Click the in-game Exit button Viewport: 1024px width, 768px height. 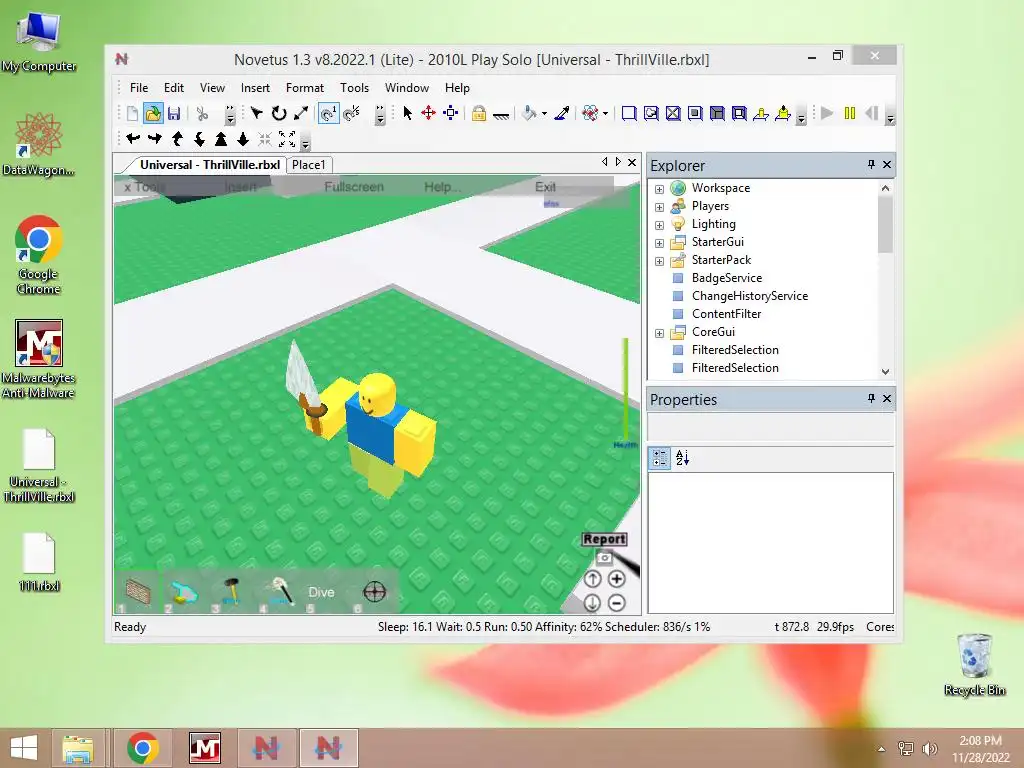point(545,187)
